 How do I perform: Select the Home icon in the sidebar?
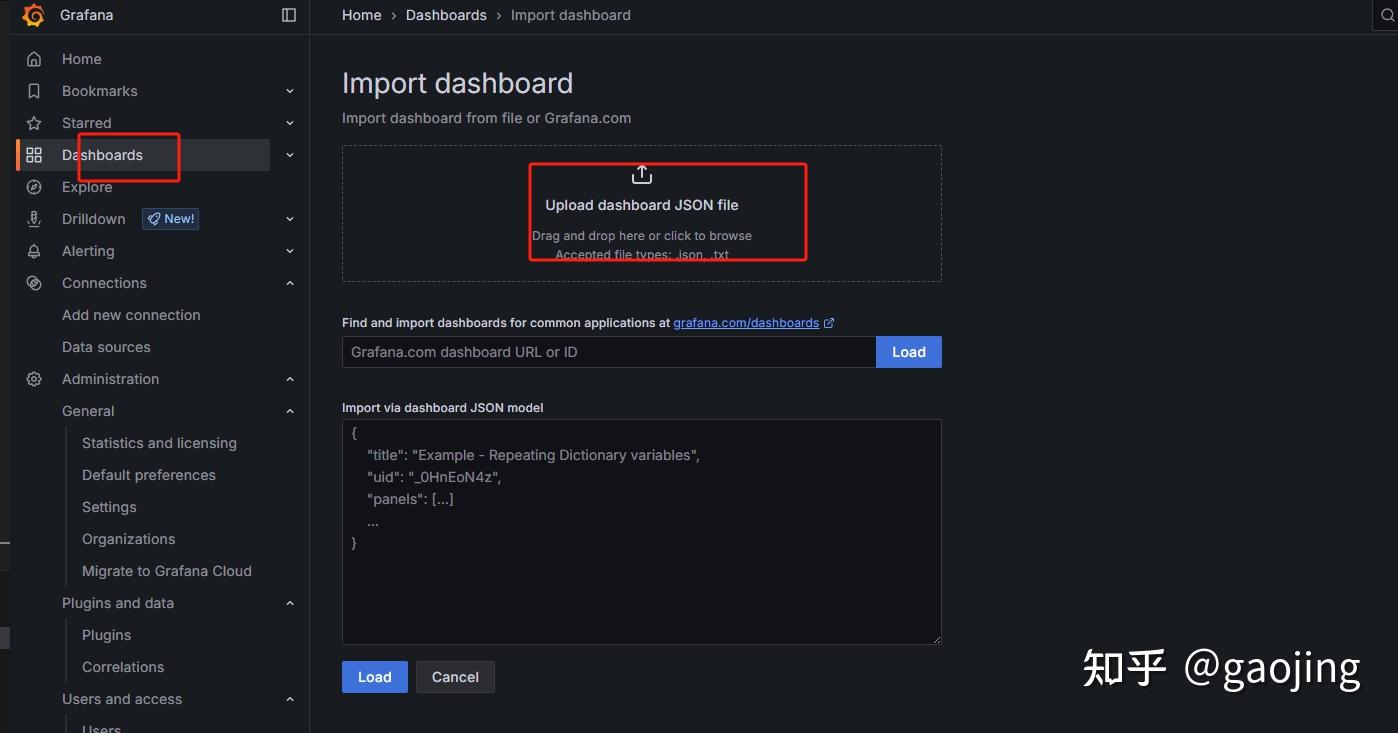tap(34, 59)
